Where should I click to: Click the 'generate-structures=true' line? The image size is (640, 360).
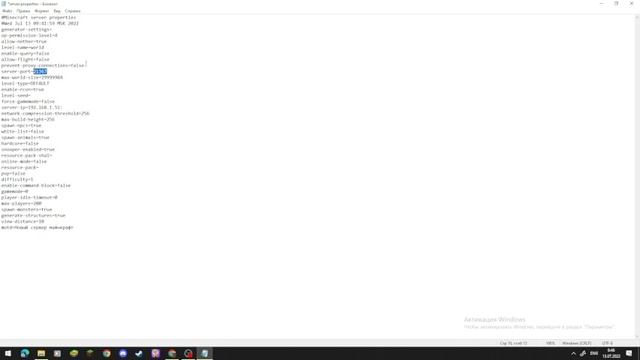[x=33, y=216]
